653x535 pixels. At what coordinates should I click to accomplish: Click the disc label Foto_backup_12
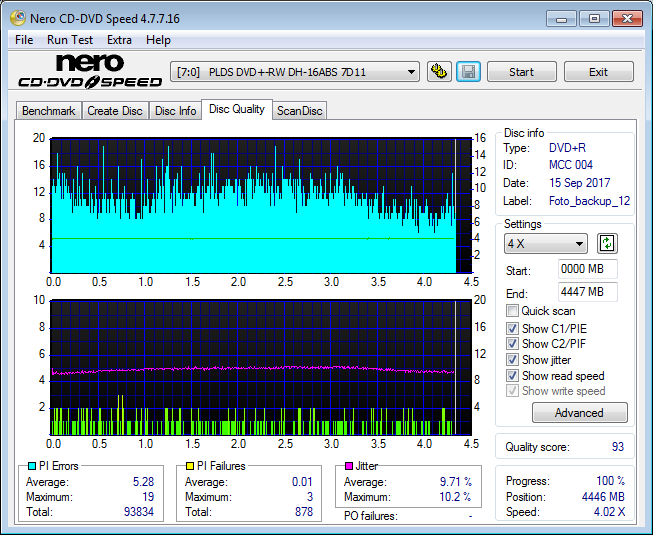[589, 201]
